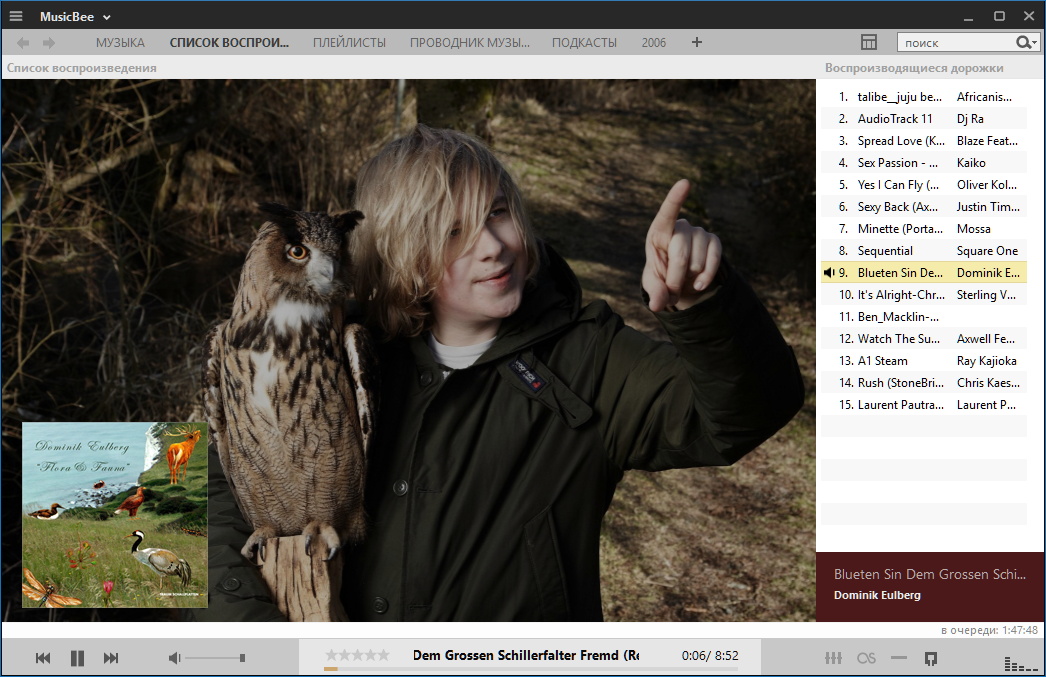Open the ПОДКАСТЫ tab
Image resolution: width=1046 pixels, height=677 pixels.
584,43
